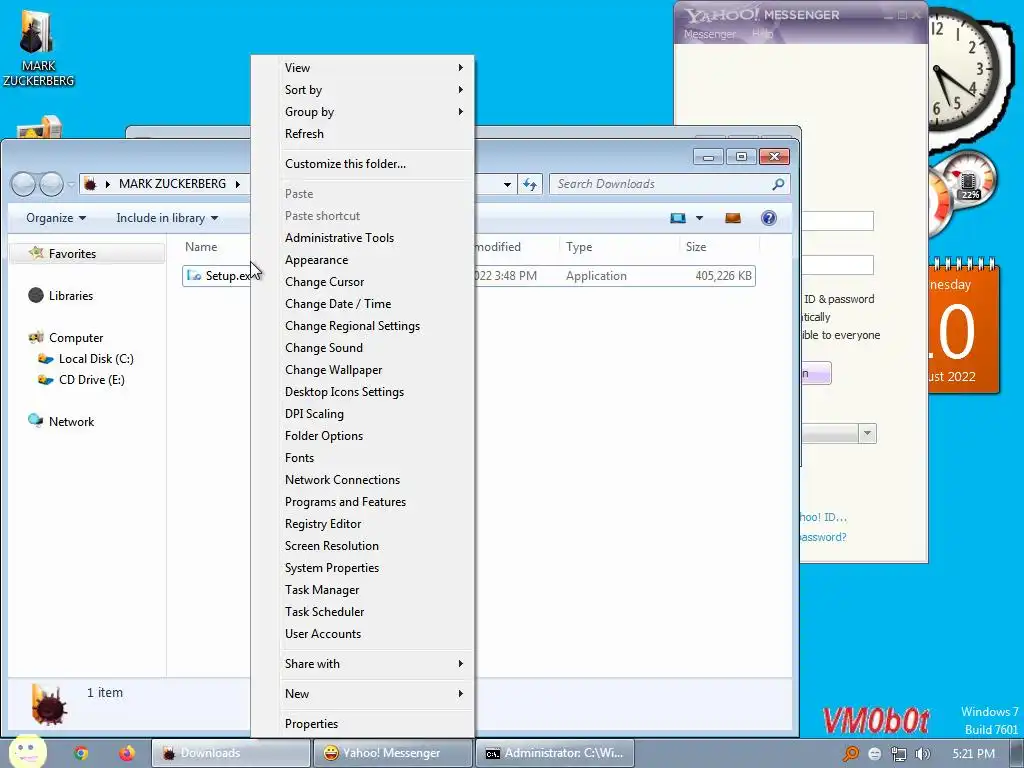The width and height of the screenshot is (1024, 768).
Task: Open the view options dropdown arrow
Action: pos(699,217)
